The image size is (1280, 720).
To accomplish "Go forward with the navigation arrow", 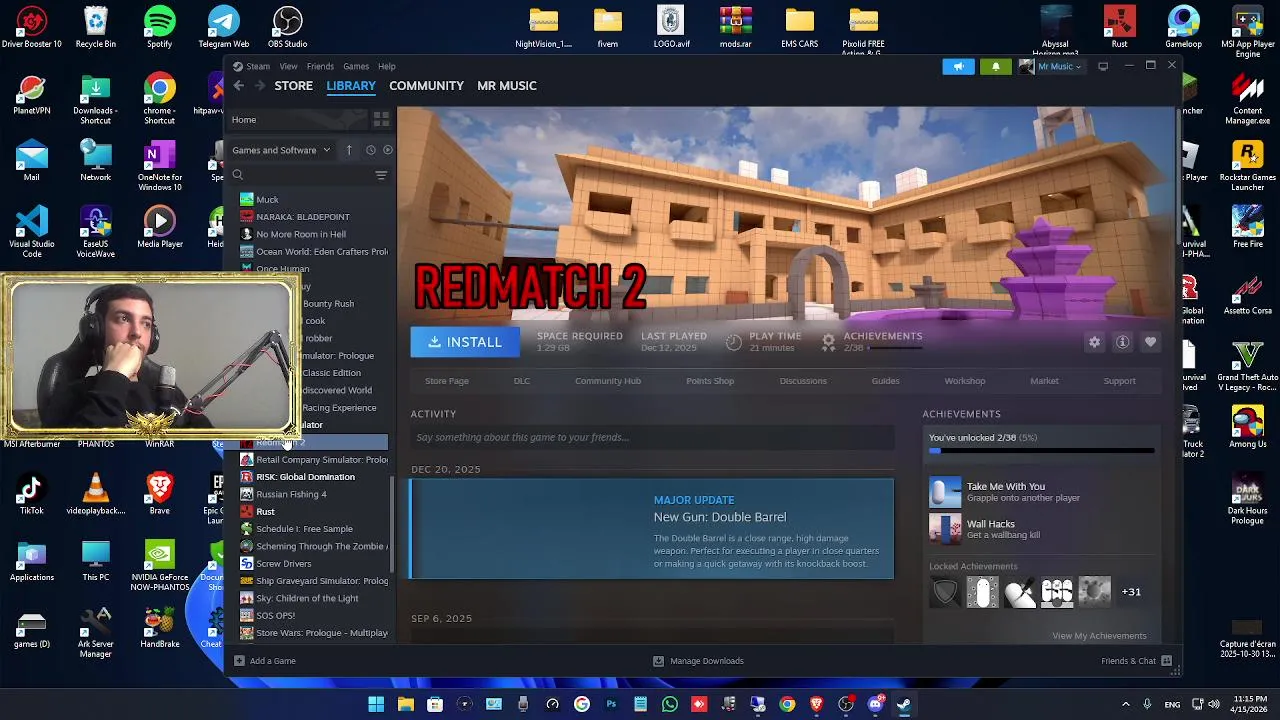I will tap(260, 86).
